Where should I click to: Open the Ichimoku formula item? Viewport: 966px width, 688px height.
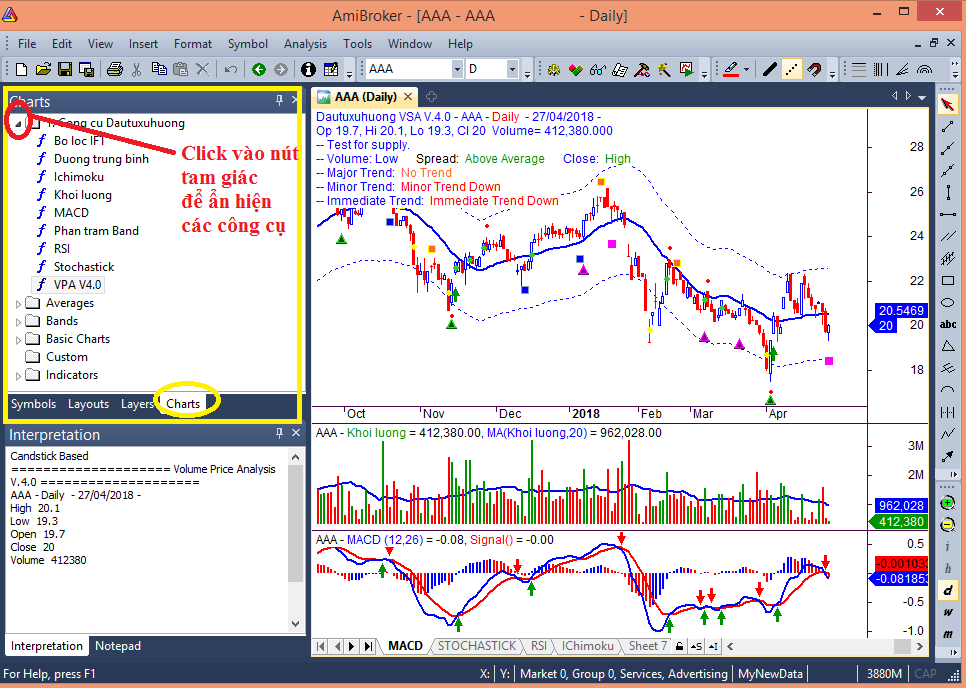click(78, 177)
